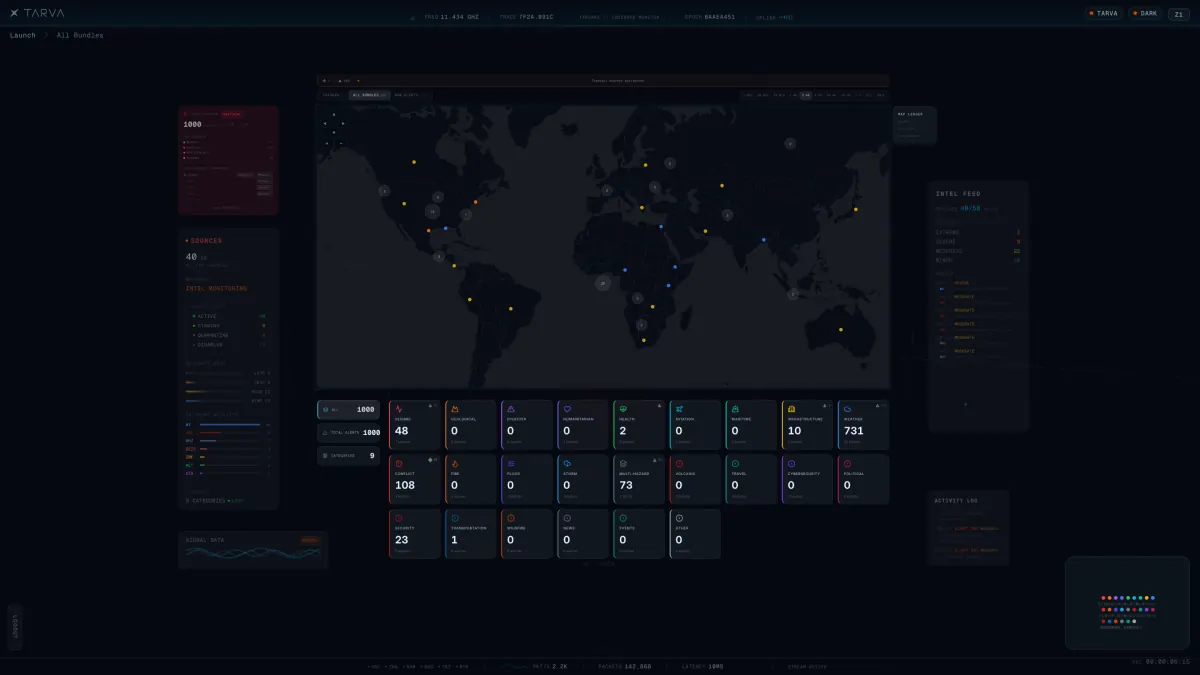Select the All Bundles map tab
The height and width of the screenshot is (675, 1200).
(370, 95)
